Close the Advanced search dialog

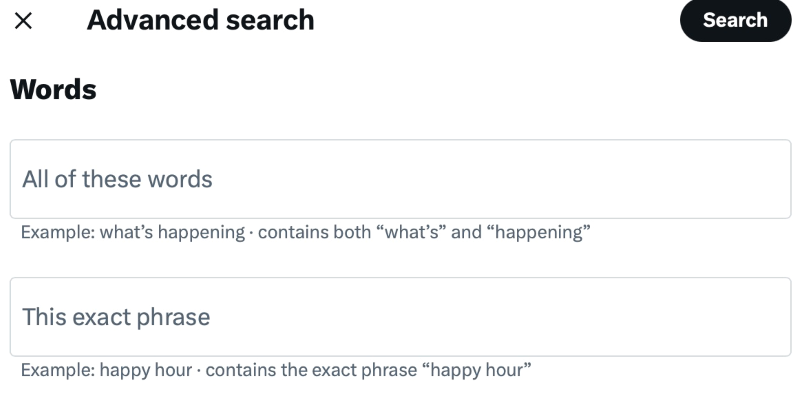[x=24, y=21]
